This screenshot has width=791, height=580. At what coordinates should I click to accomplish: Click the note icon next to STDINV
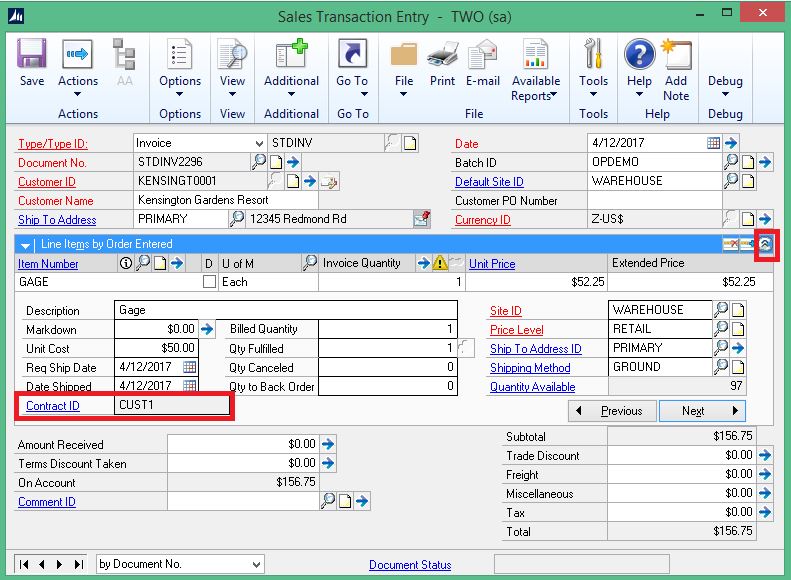(410, 144)
